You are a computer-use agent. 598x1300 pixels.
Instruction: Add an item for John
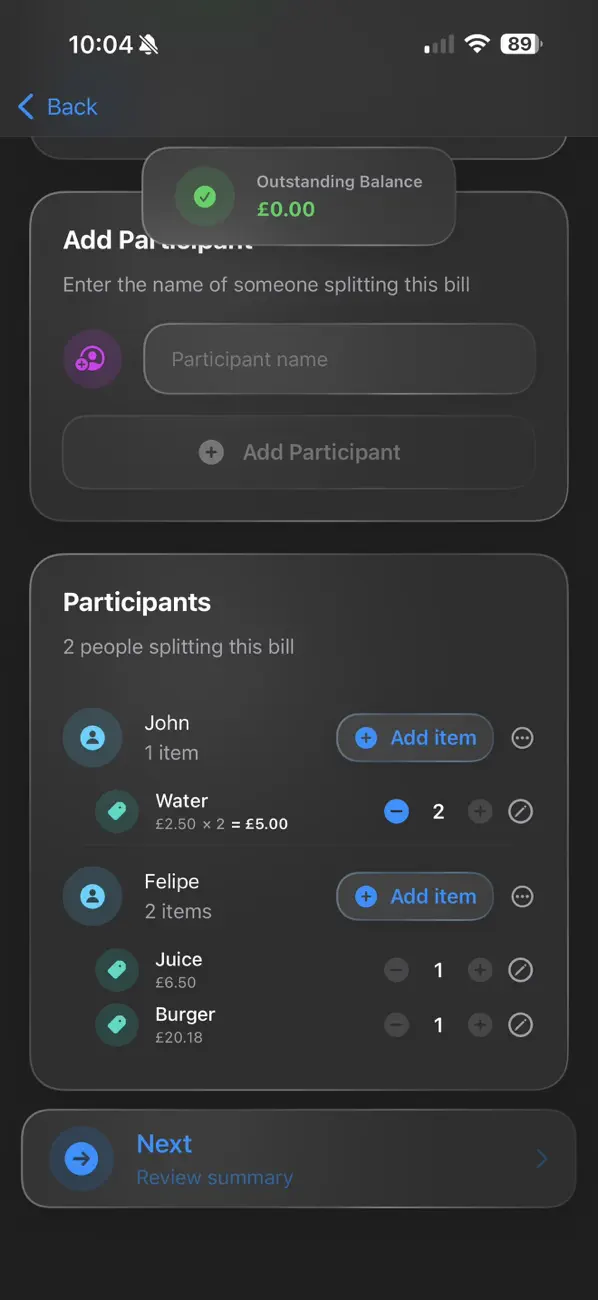[x=414, y=737]
